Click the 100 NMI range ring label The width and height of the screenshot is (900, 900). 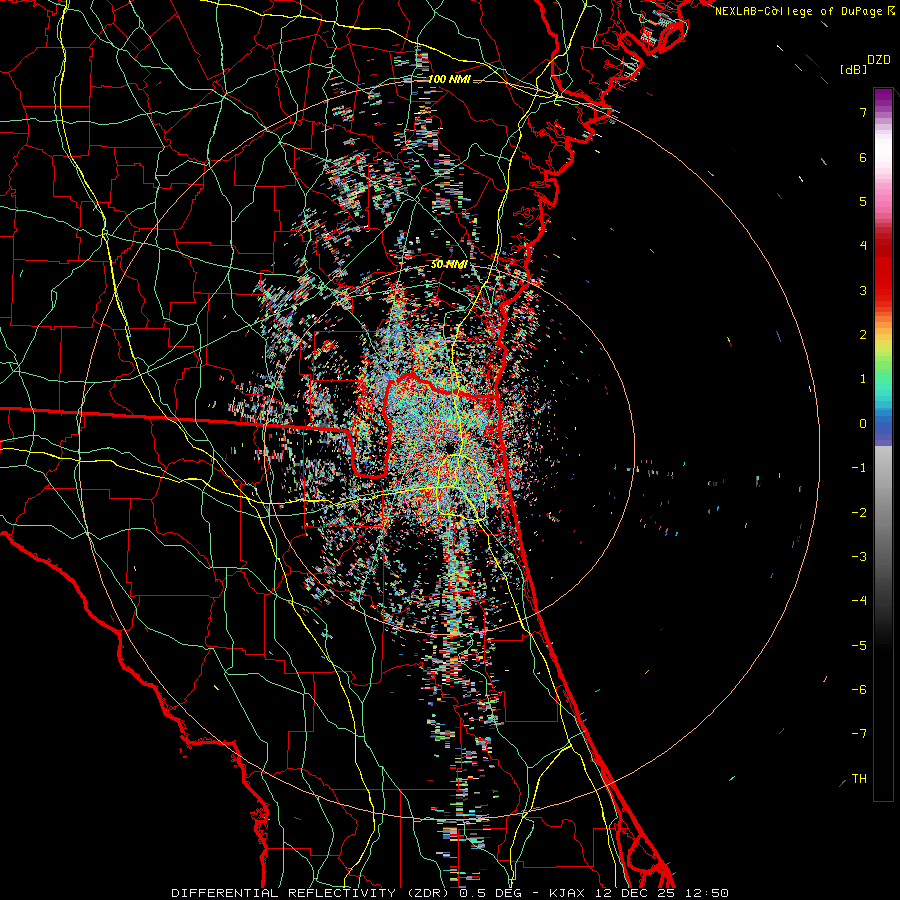tap(449, 79)
